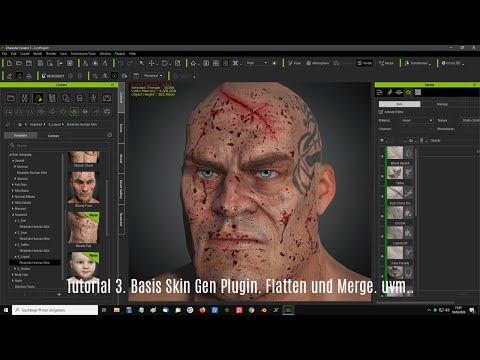
Task: Save project using the floppy disk icon
Action: [29, 63]
